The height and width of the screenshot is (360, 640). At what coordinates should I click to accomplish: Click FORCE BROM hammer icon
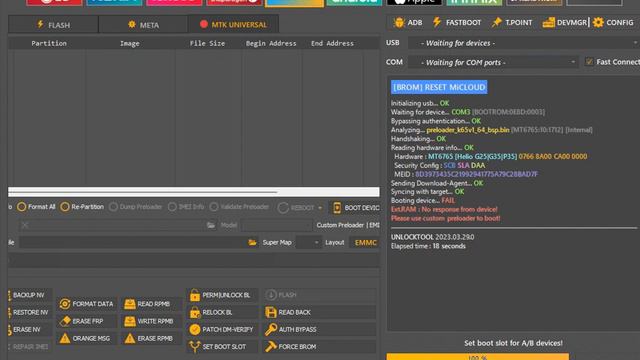coord(271,347)
